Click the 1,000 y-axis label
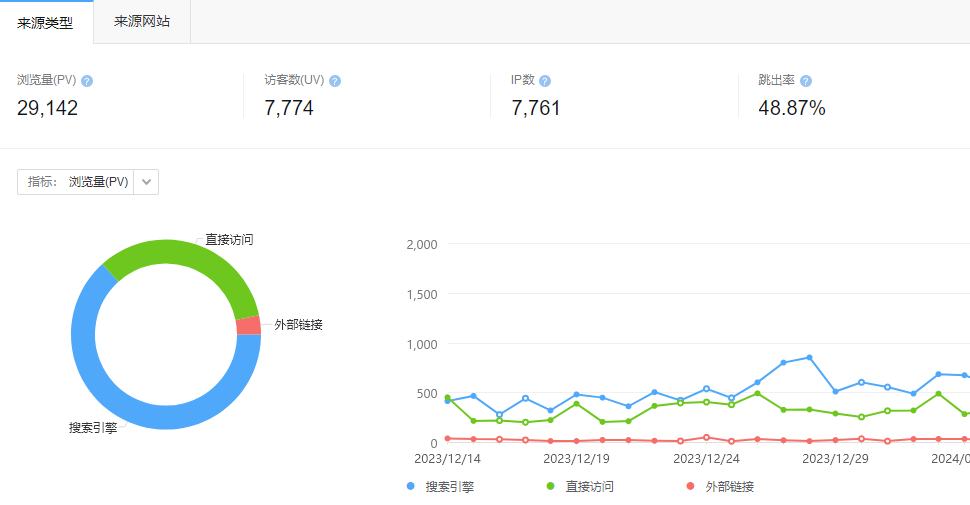Image resolution: width=970 pixels, height=505 pixels. point(422,344)
